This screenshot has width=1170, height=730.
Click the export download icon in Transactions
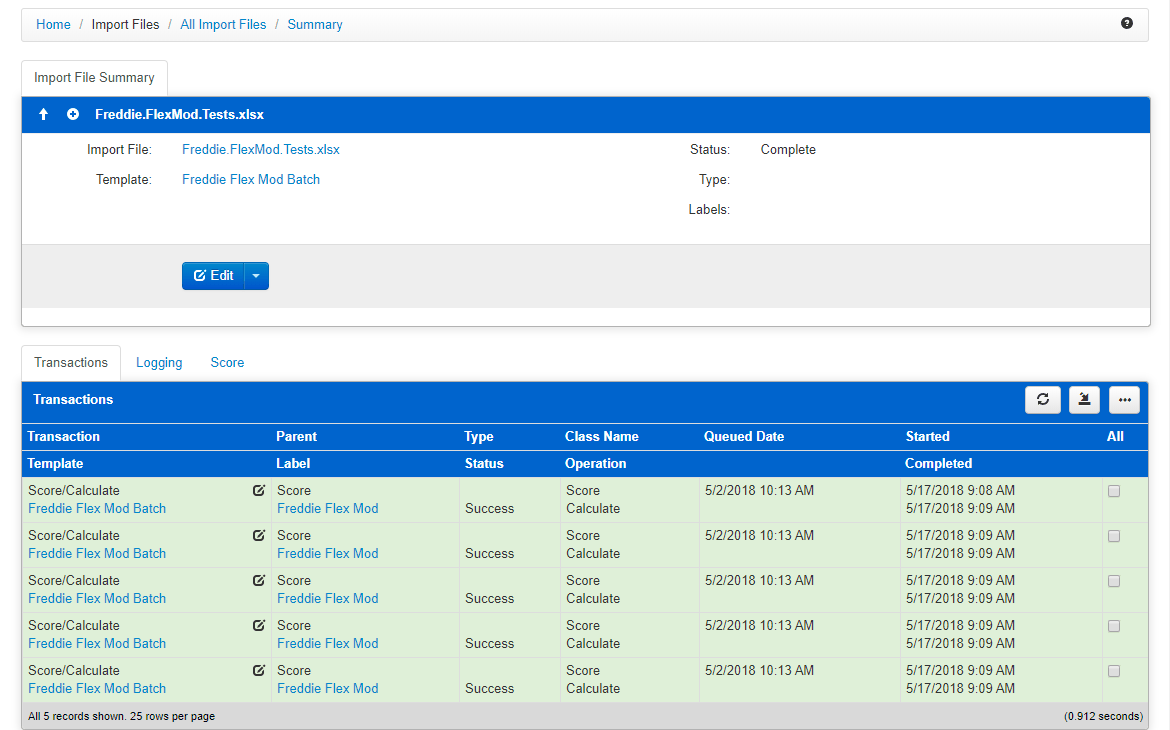tap(1083, 399)
